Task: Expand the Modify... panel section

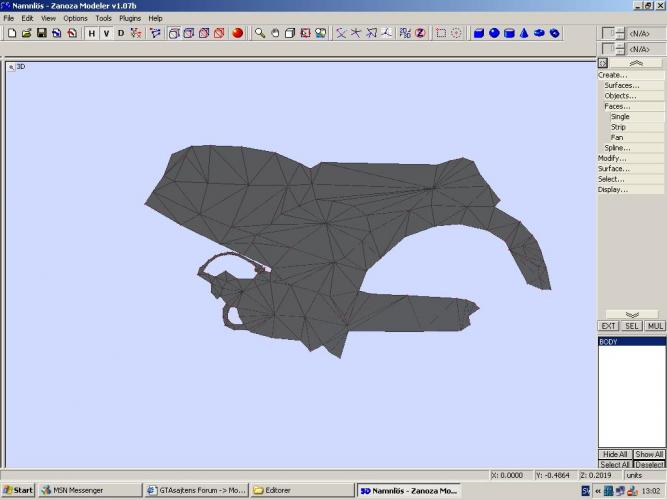Action: tap(612, 158)
